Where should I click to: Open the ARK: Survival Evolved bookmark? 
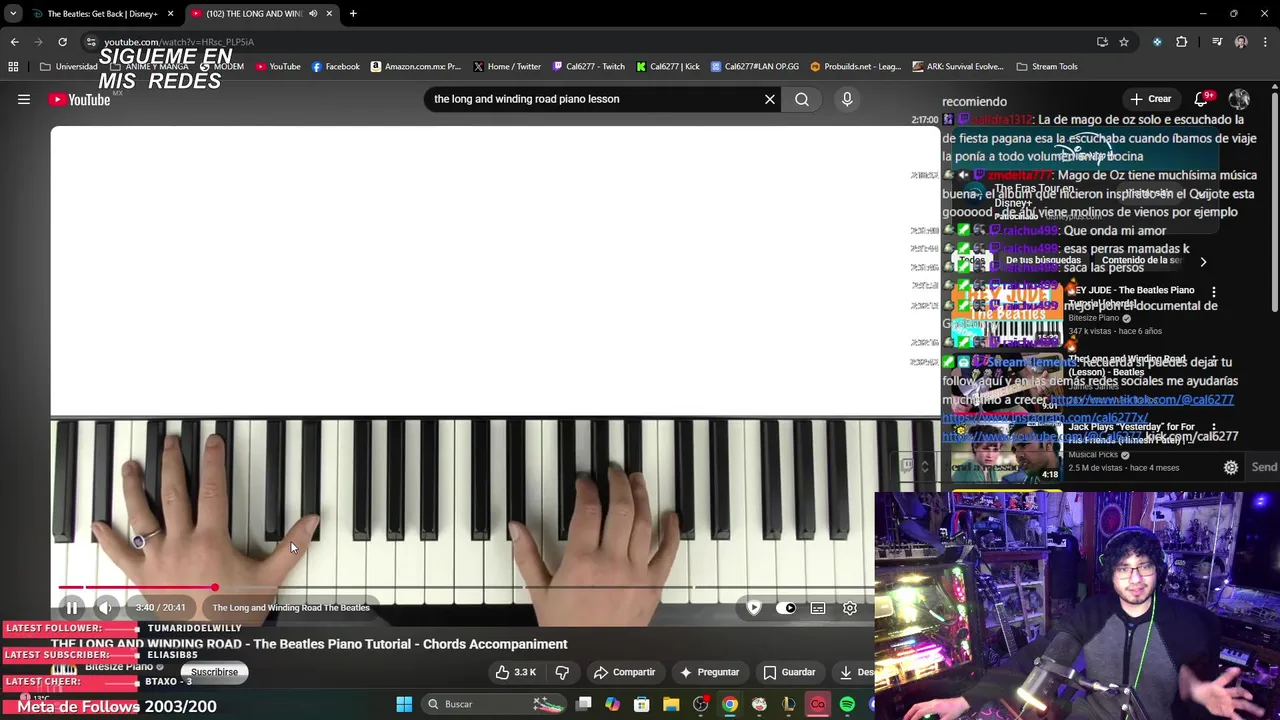[957, 67]
